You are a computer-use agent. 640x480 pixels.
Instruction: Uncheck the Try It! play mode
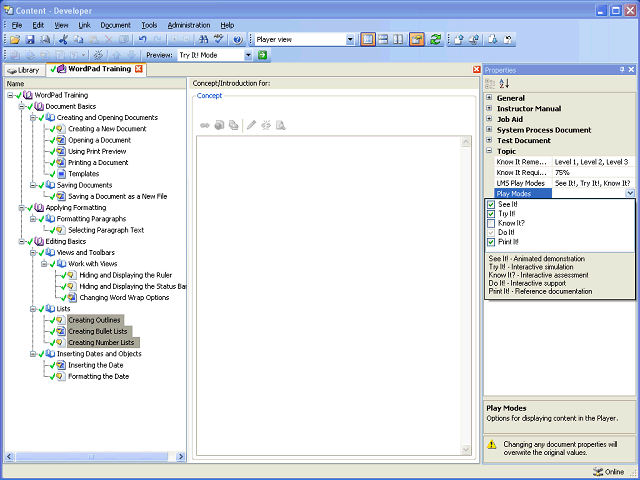(x=491, y=214)
